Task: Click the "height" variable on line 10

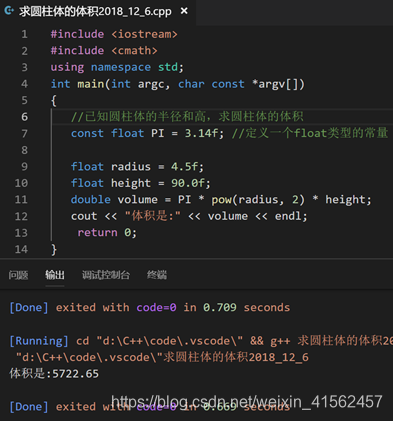Action: coord(131,183)
